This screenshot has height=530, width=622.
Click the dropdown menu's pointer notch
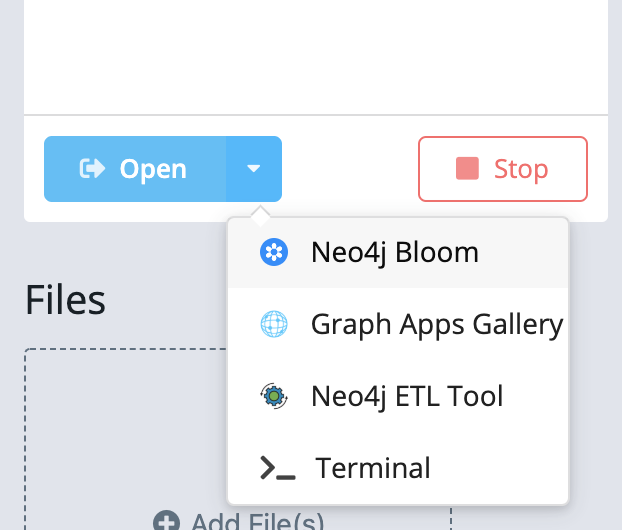point(259,212)
